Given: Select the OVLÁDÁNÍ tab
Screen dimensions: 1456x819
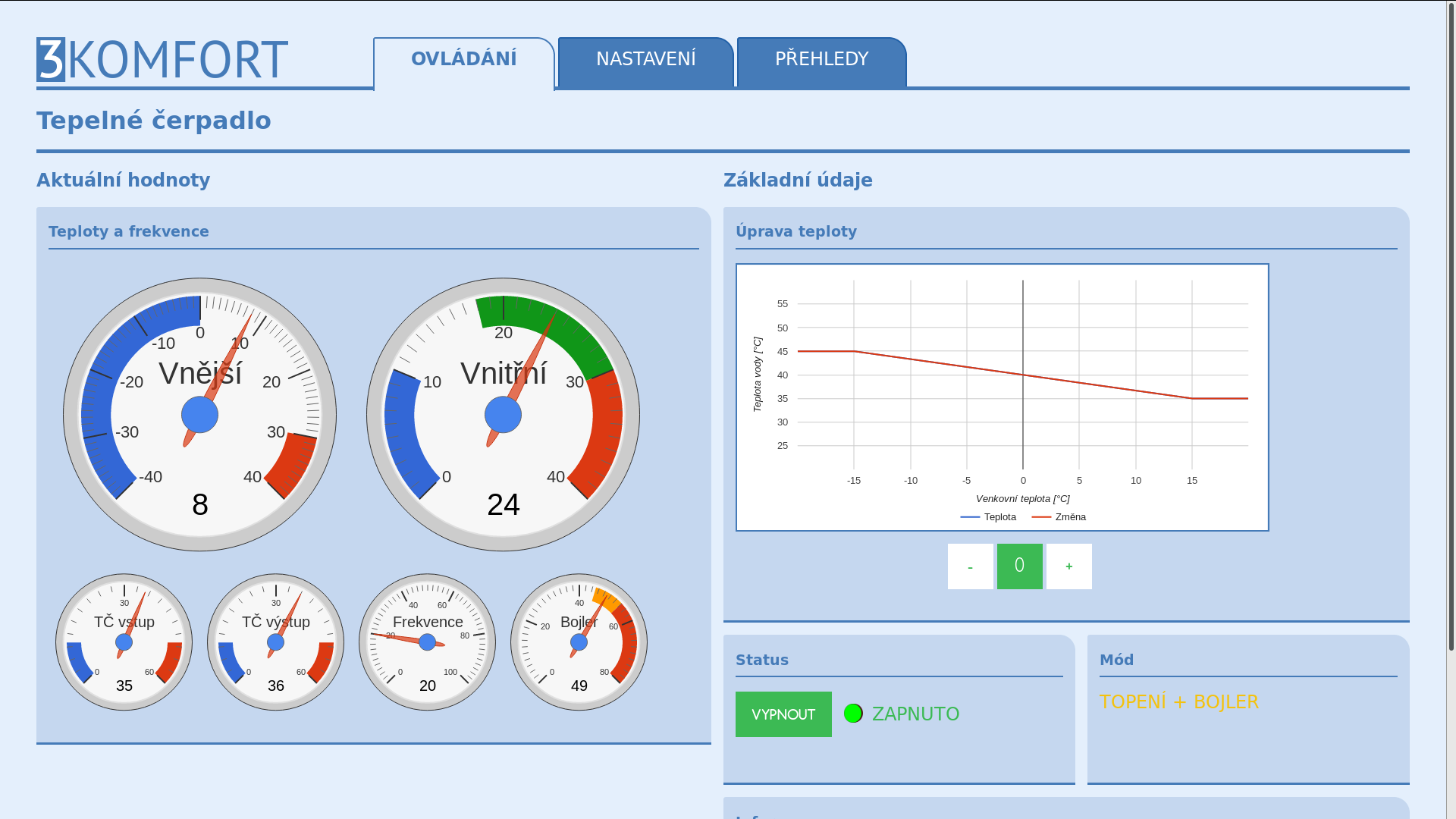Looking at the screenshot, I should 464,60.
